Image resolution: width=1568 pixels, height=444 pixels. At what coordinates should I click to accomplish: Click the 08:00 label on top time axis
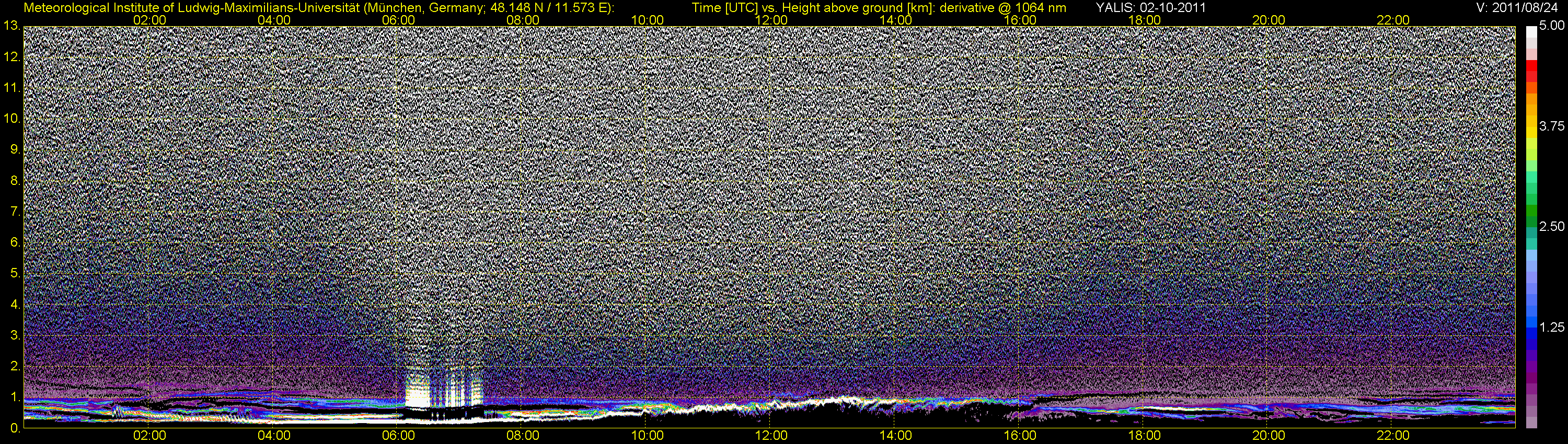(x=523, y=20)
